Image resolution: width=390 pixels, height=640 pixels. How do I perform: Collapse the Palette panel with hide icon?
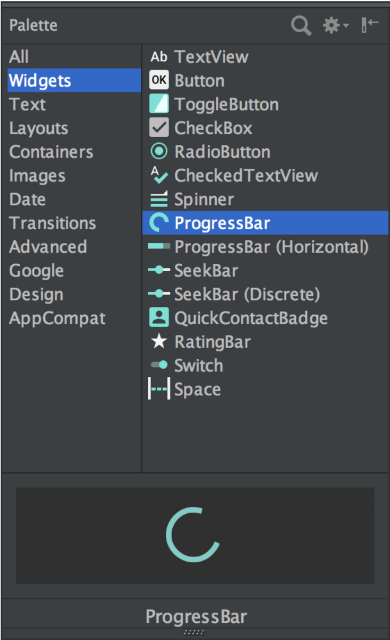pyautogui.click(x=370, y=25)
